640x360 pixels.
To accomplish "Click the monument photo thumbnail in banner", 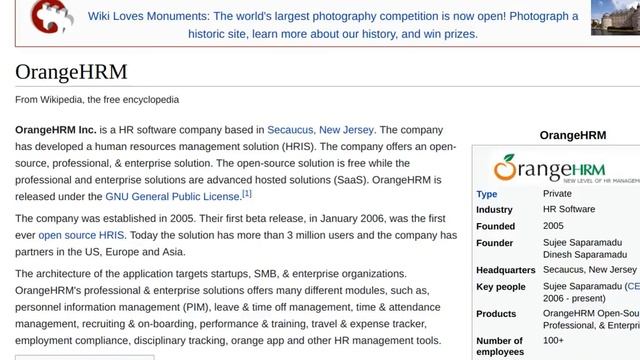I will pos(616,18).
